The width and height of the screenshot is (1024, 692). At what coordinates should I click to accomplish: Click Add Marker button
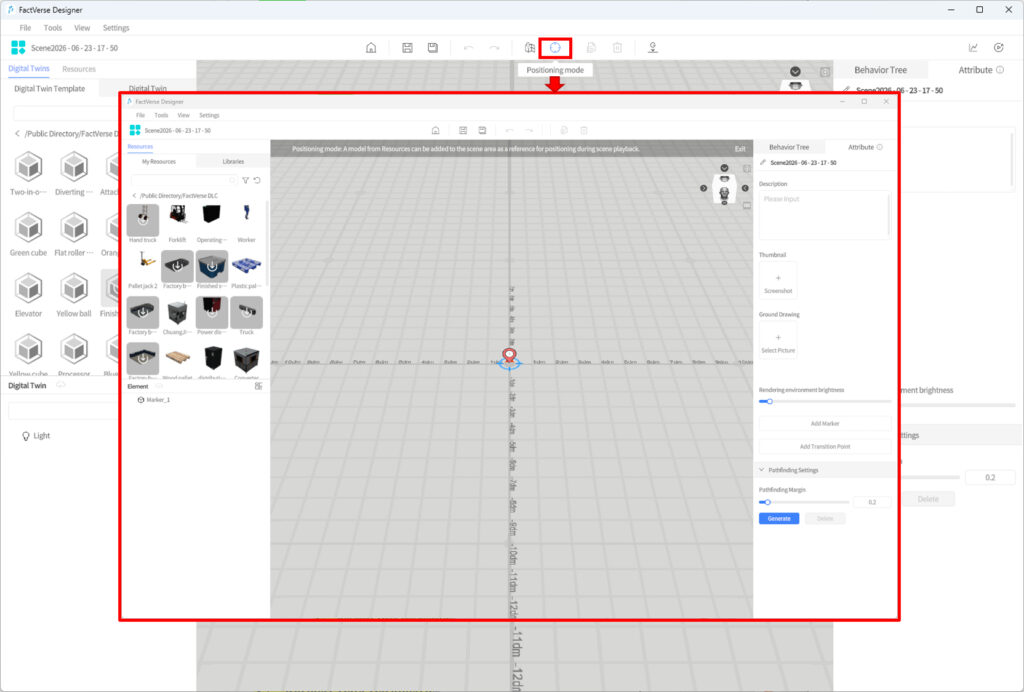[825, 424]
